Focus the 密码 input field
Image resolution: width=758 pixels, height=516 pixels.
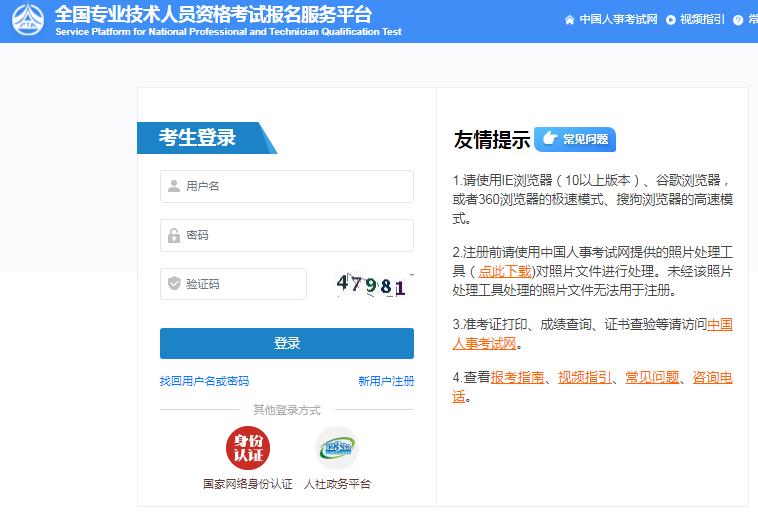[295, 235]
